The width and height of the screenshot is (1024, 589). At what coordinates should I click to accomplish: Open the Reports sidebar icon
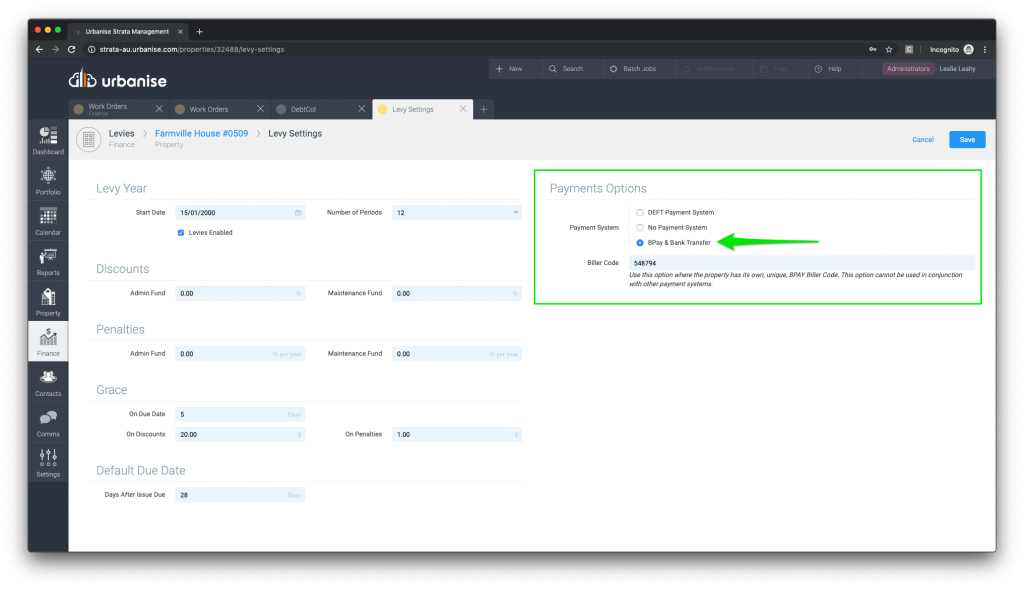tap(48, 260)
